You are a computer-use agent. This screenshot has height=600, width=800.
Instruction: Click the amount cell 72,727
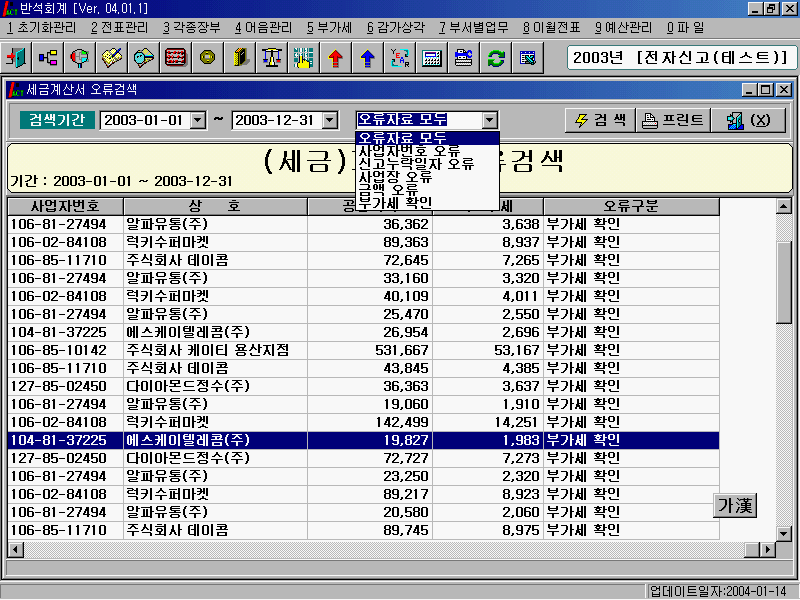[370, 458]
